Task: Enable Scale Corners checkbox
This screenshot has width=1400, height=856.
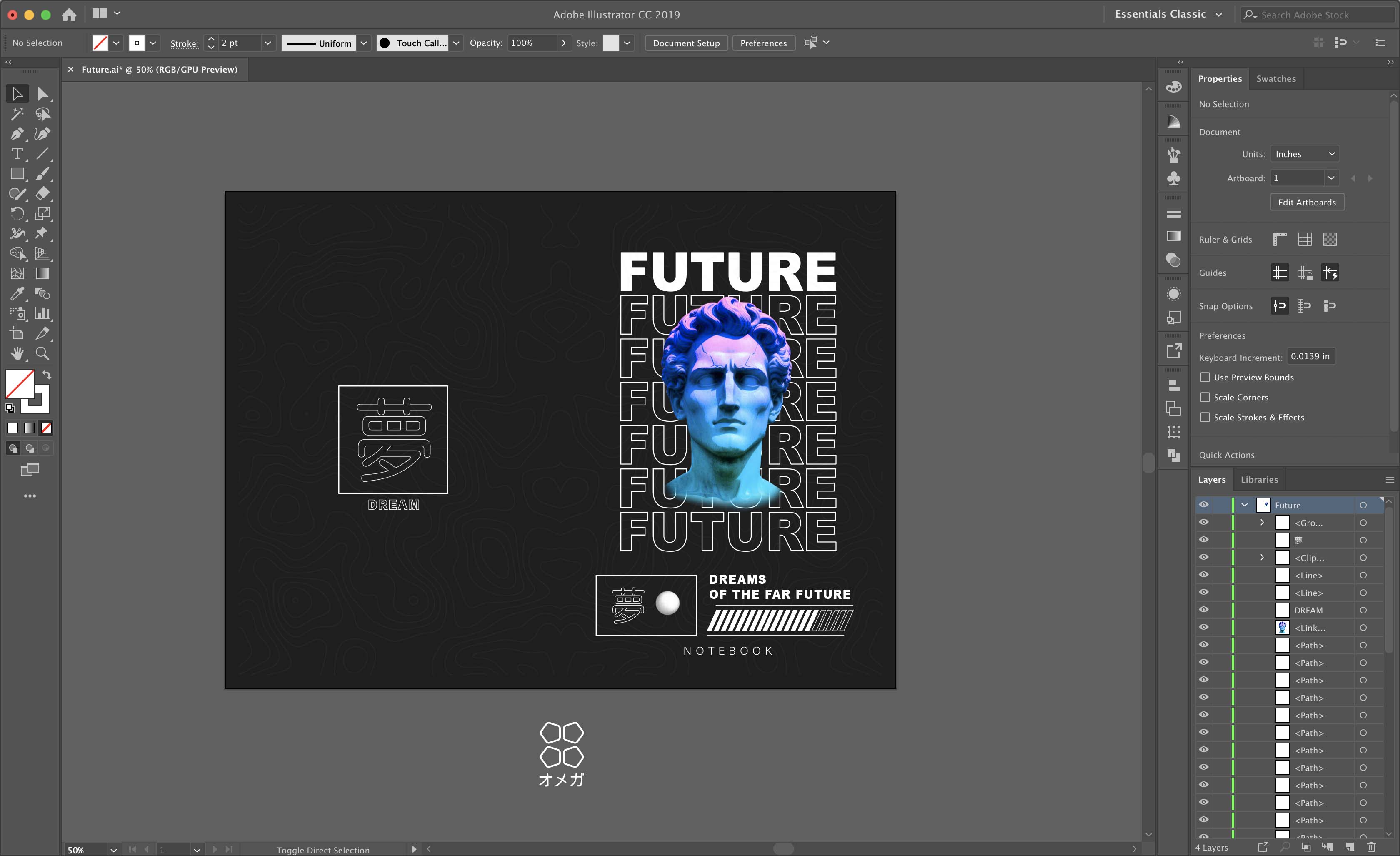Action: [x=1205, y=397]
